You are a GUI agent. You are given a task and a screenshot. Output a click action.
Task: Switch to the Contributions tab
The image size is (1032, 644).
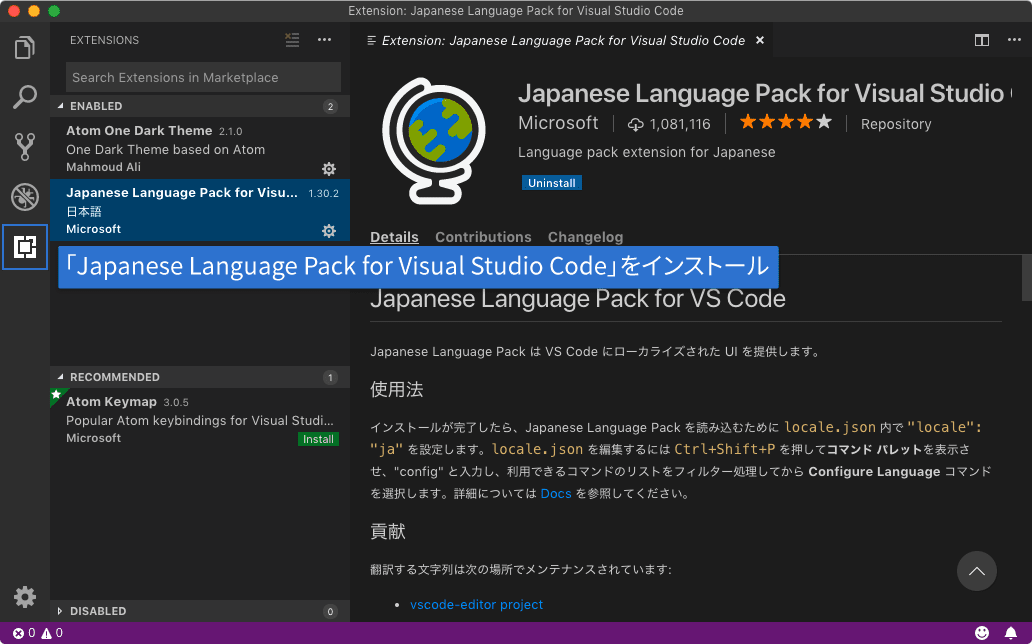pyautogui.click(x=483, y=237)
